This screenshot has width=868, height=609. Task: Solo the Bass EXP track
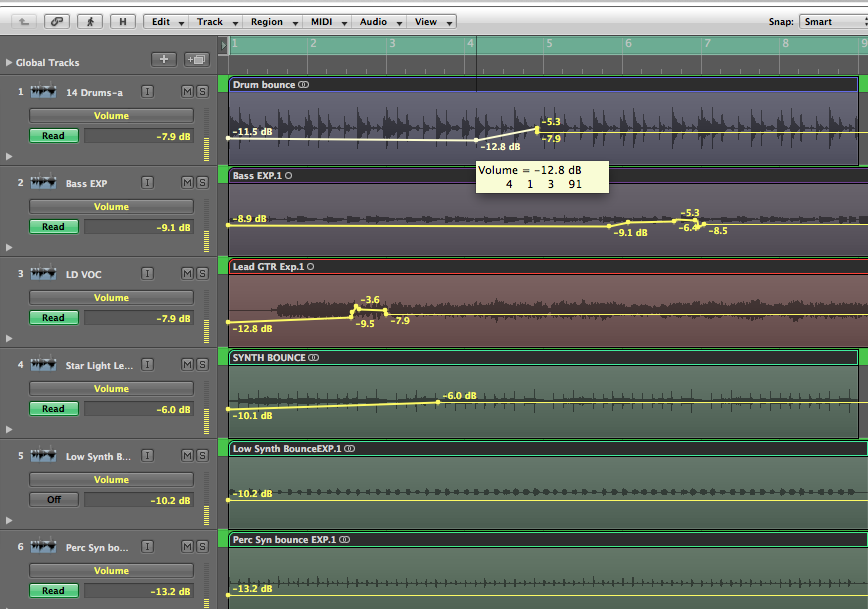[203, 183]
